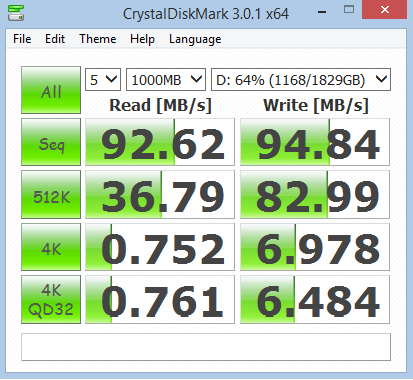Viewport: 413px width, 380px height.
Task: Open the File menu
Action: pyautogui.click(x=22, y=39)
